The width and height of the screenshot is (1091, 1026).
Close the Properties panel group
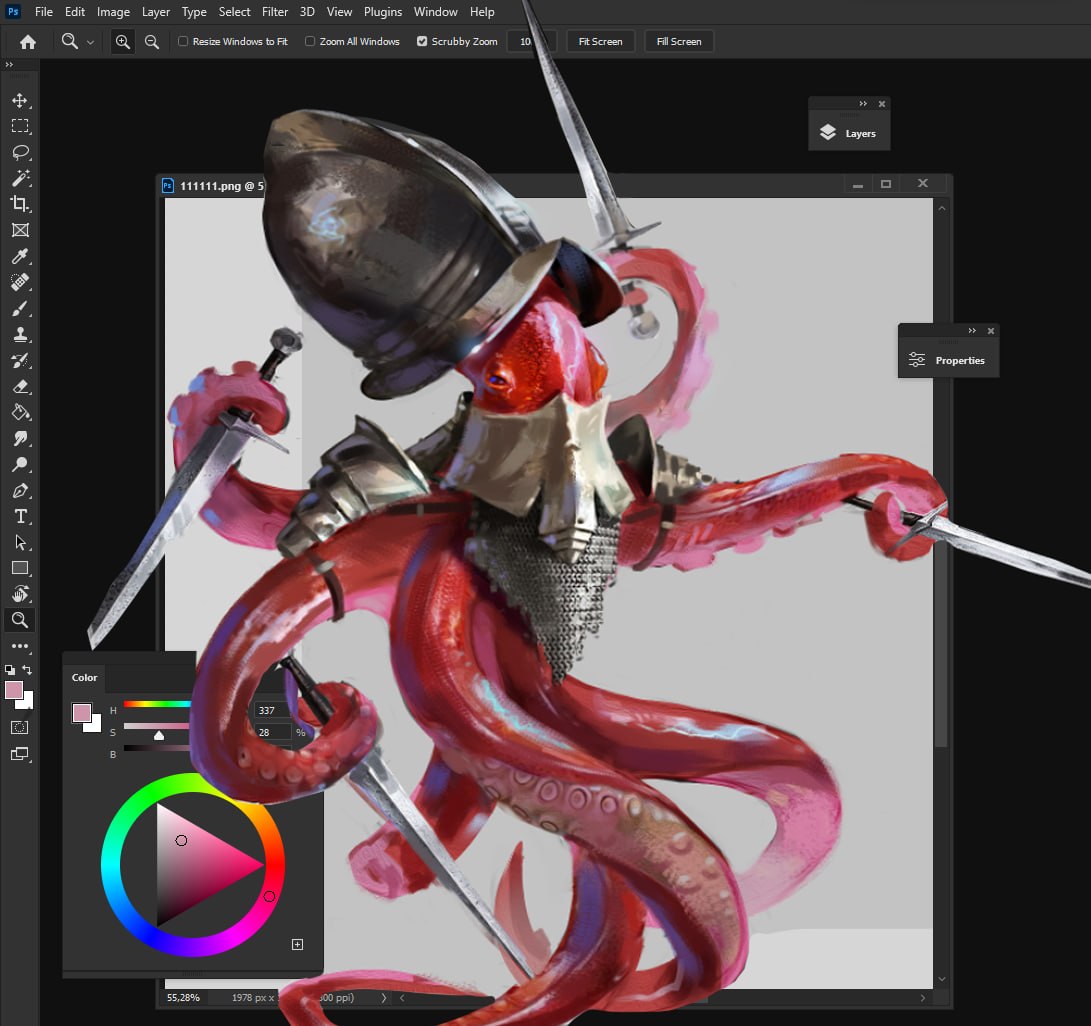(x=991, y=331)
